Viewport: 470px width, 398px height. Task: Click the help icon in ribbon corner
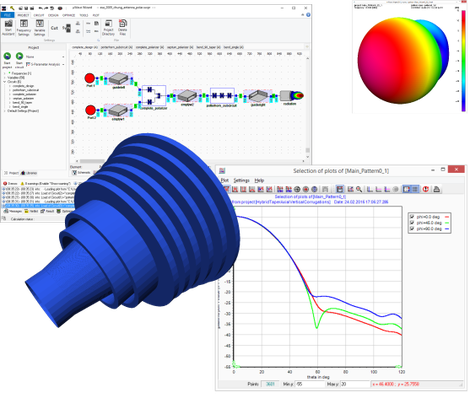[x=308, y=15]
